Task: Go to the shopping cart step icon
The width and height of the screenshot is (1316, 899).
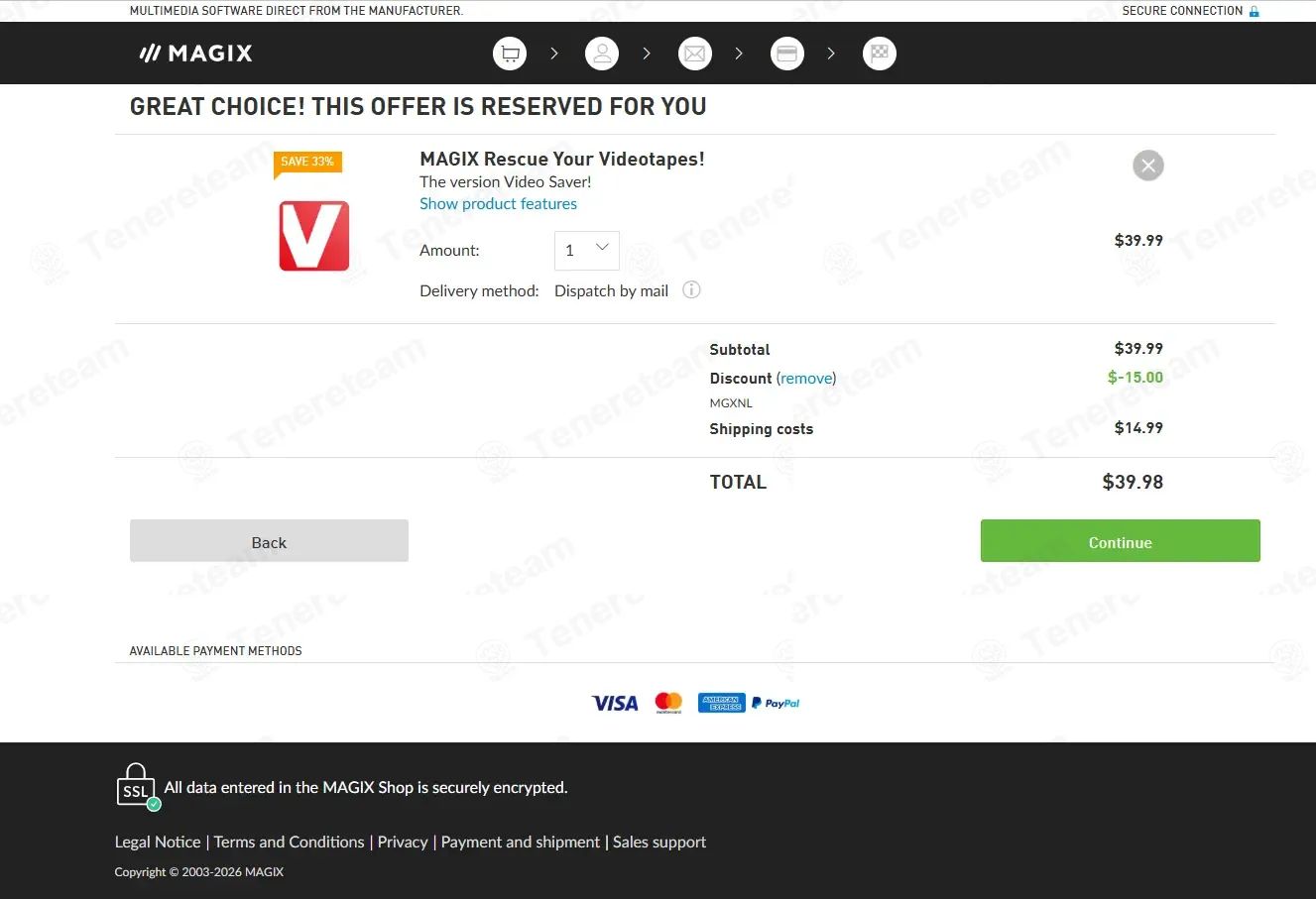Action: click(510, 54)
